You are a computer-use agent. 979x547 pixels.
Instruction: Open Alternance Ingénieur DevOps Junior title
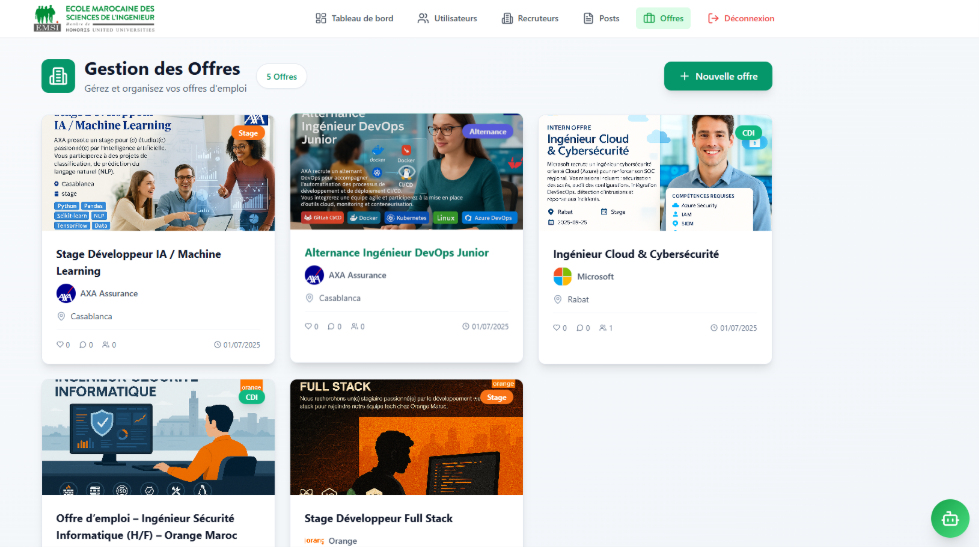pos(396,252)
